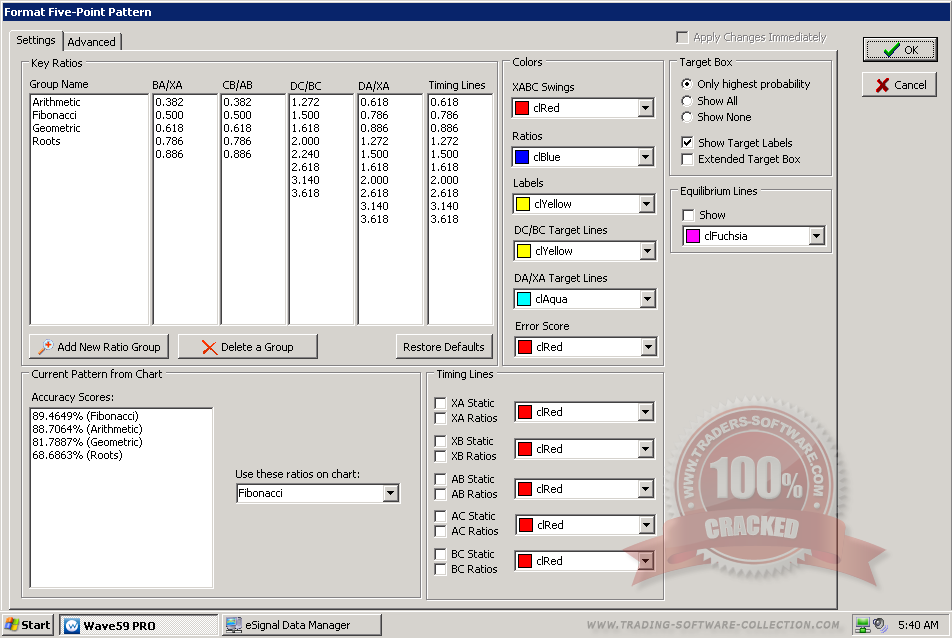The height and width of the screenshot is (638, 952).
Task: Click the eSignal Data Manager taskbar icon
Action: pos(301,625)
